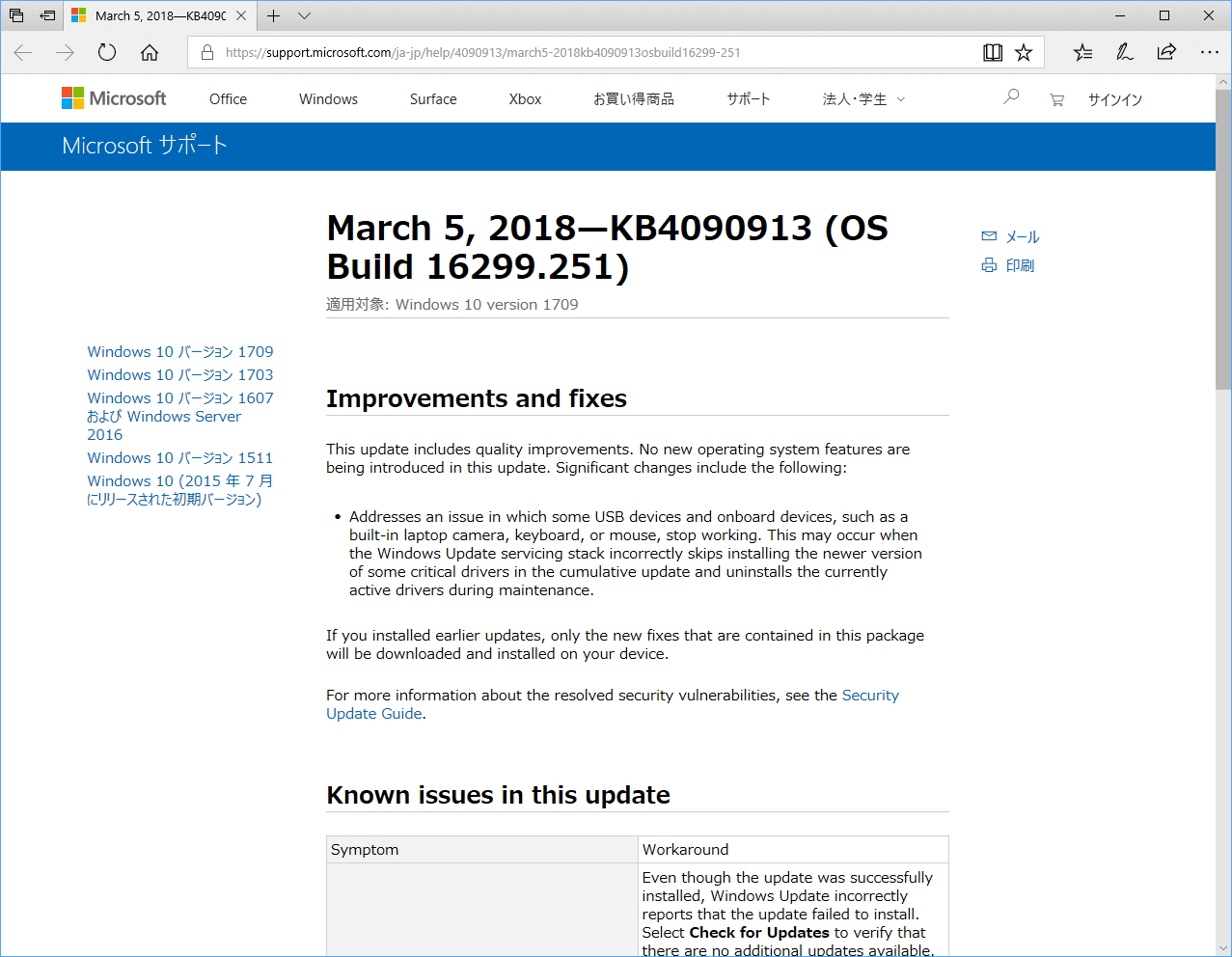This screenshot has height=957, width=1232.
Task: Show tab previews with the chevron
Action: (304, 15)
